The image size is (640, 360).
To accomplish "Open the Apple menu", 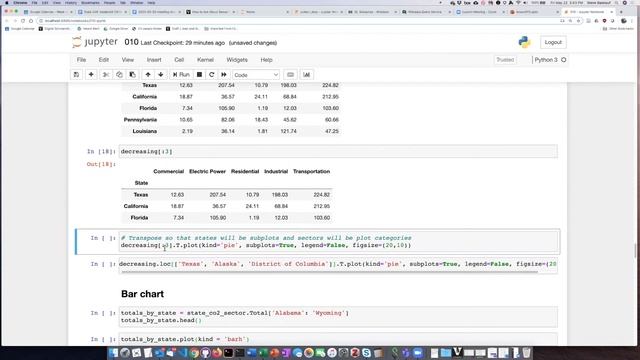I will (x=7, y=2).
